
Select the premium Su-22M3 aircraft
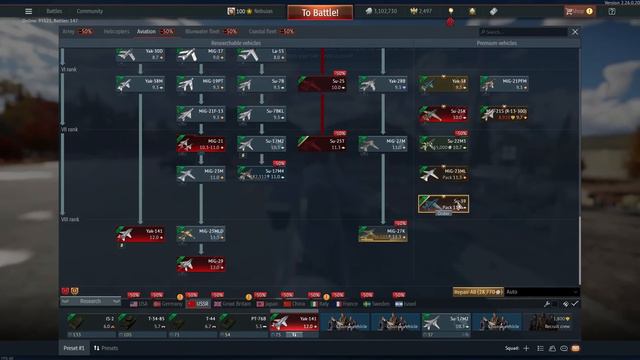pos(443,144)
